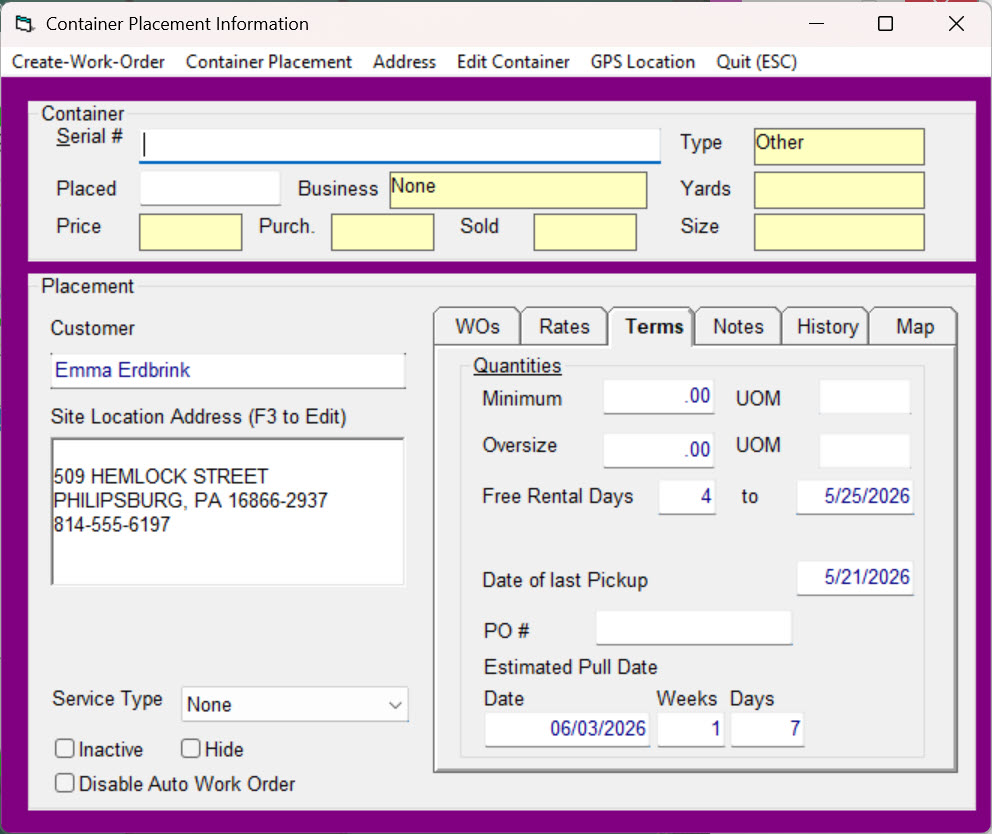Click the Type field showing Other
992x834 pixels.
coord(839,147)
